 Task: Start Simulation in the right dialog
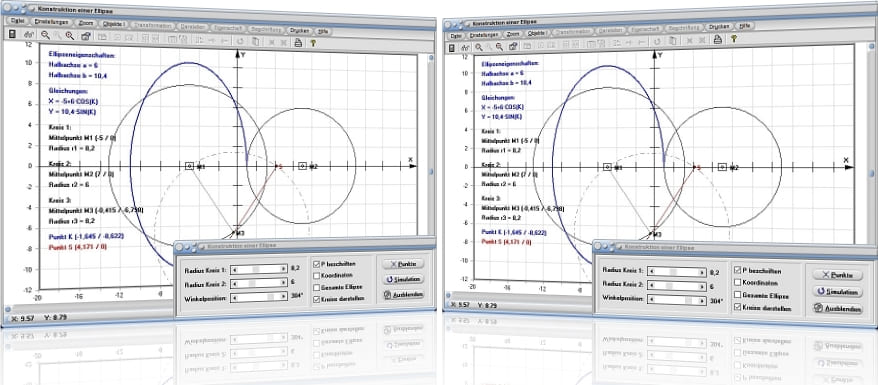click(x=838, y=292)
